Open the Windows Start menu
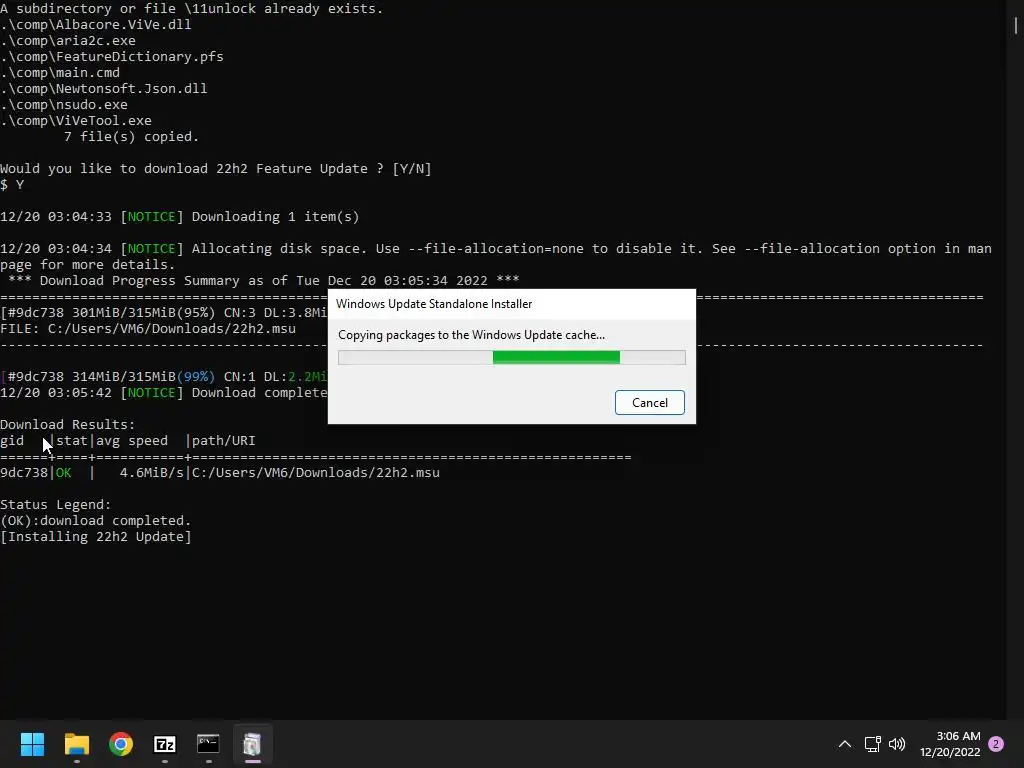This screenshot has height=768, width=1024. (32, 744)
